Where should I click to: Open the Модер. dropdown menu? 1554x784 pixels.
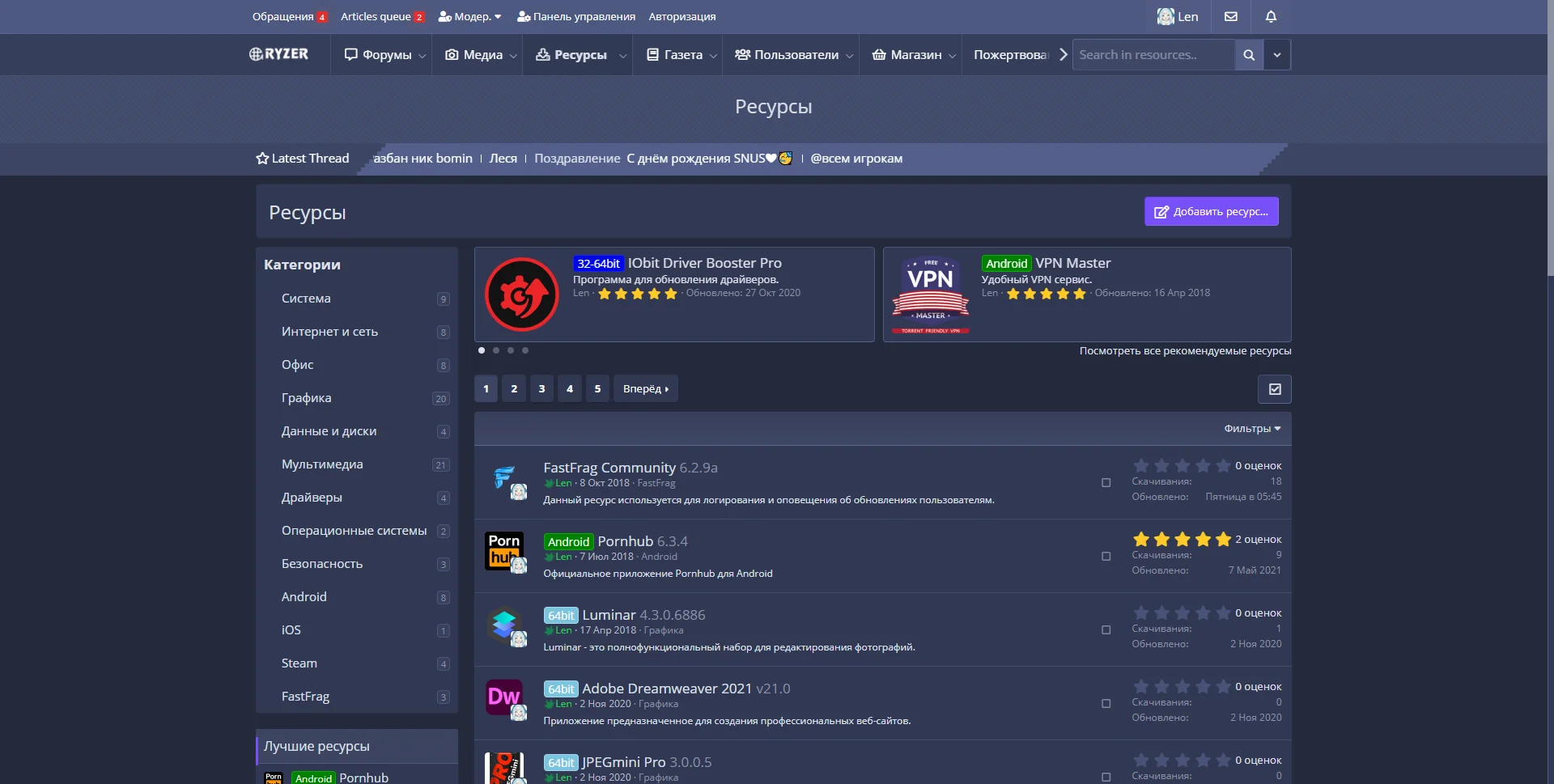click(470, 16)
